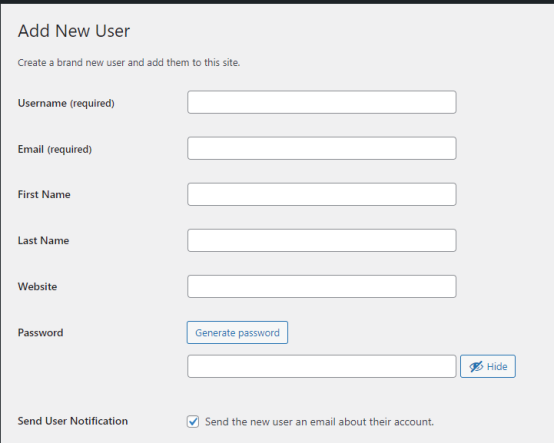Click the 'Password' label text
The image size is (554, 444).
41,332
